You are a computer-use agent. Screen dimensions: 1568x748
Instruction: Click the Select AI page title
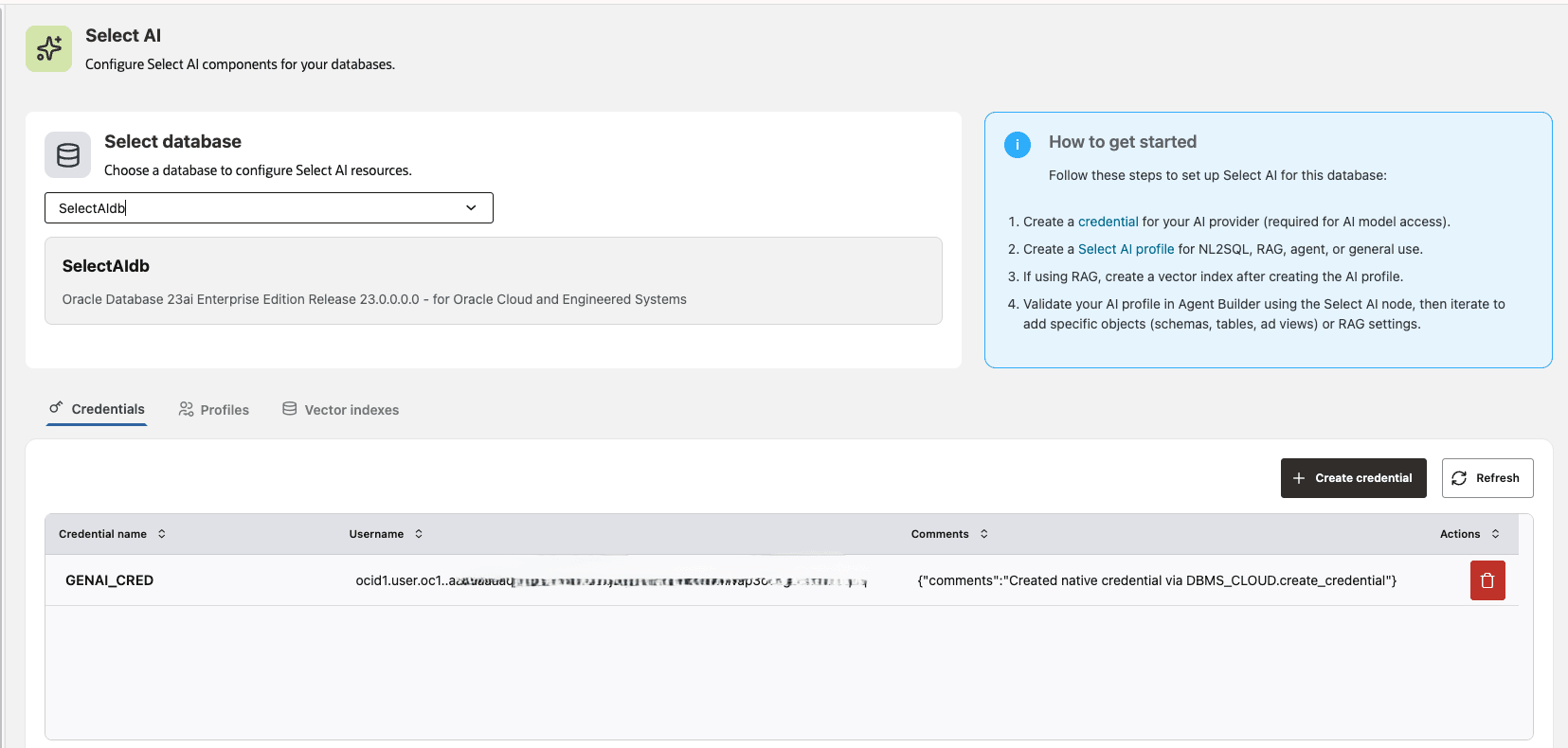(123, 35)
